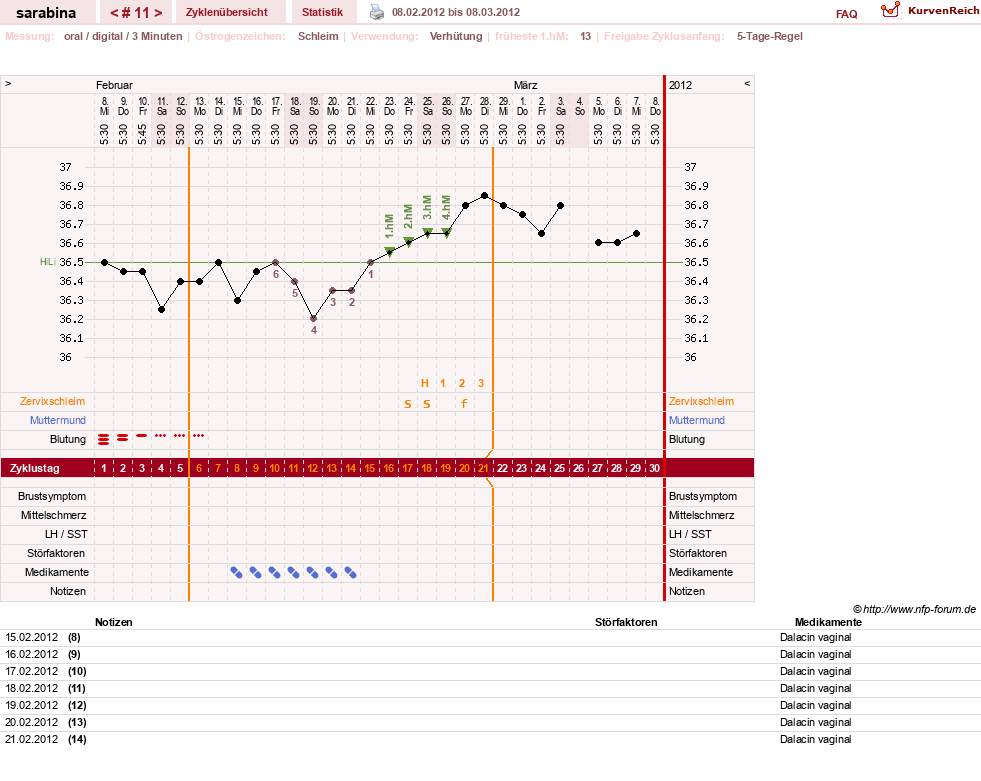The width and height of the screenshot is (981, 781).
Task: Click medication pill icon on cycle day 13
Action: coord(332,572)
